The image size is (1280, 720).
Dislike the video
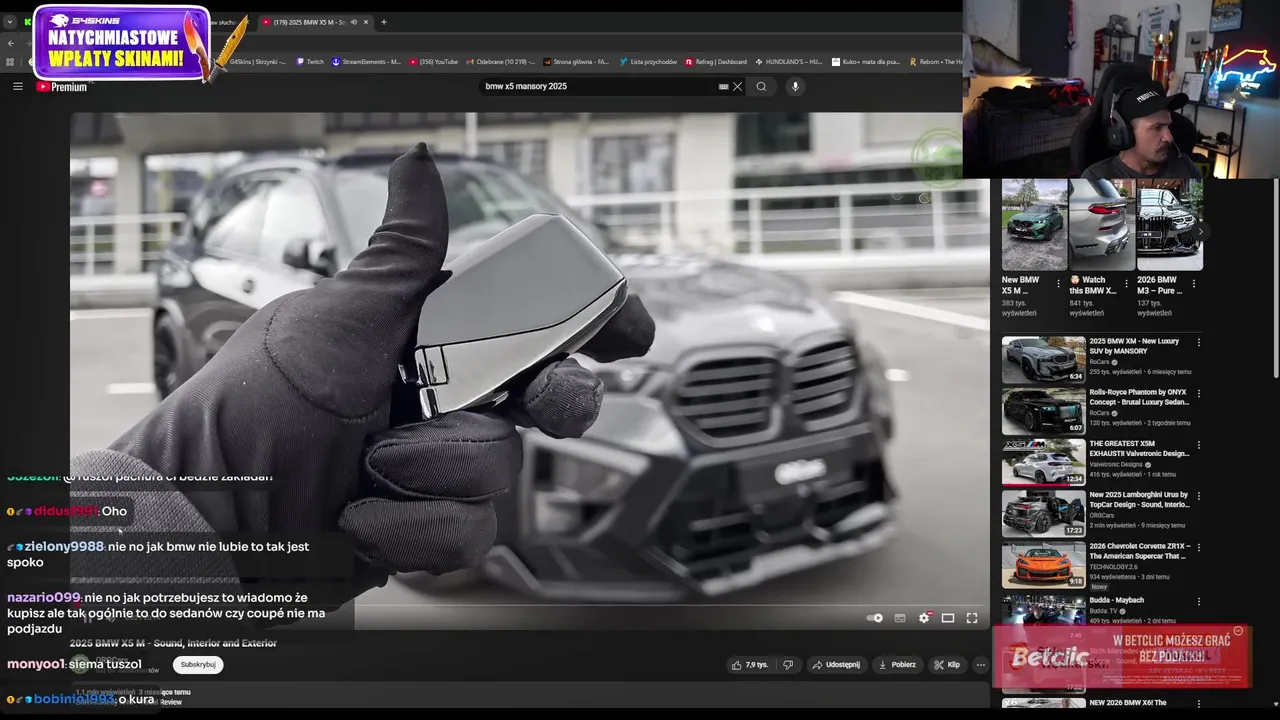click(x=788, y=665)
